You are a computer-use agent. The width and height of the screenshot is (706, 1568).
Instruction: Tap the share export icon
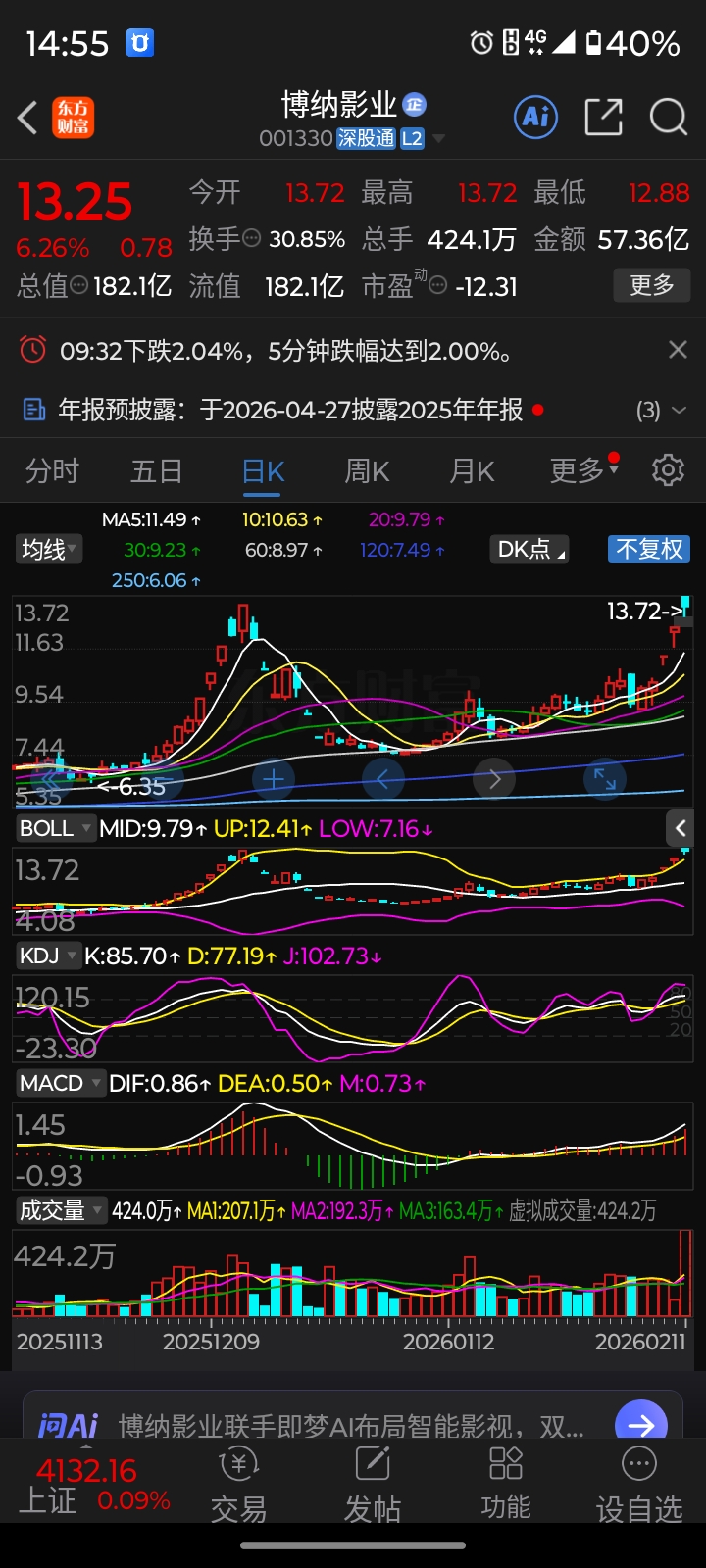pyautogui.click(x=603, y=118)
